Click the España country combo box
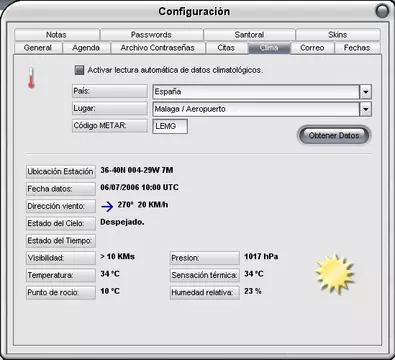 tap(262, 92)
